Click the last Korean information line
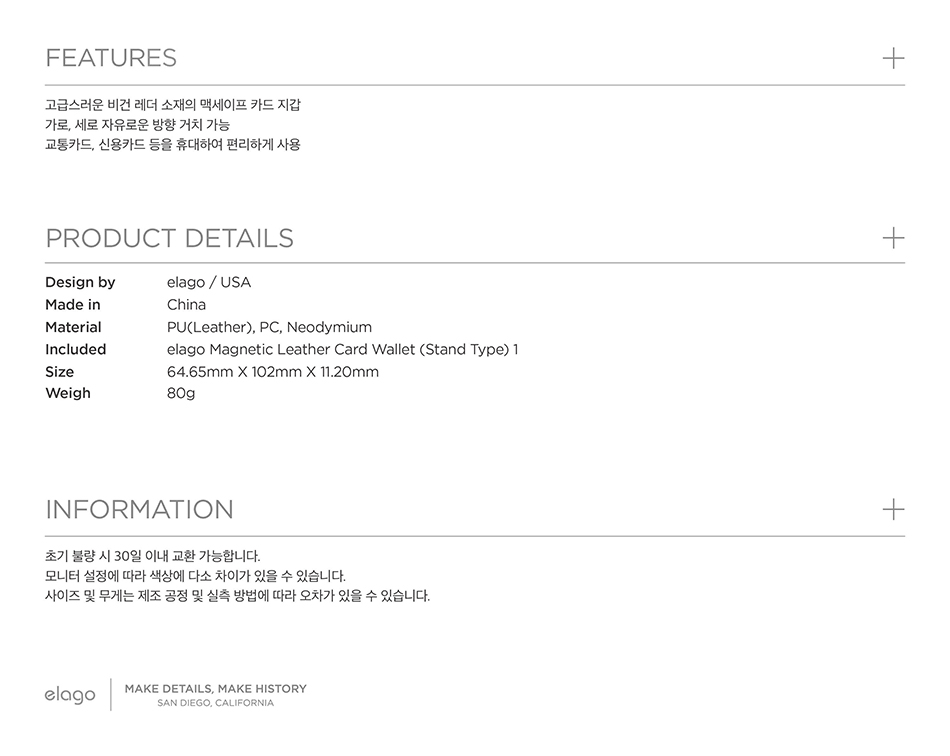950x756 pixels. coord(238,596)
